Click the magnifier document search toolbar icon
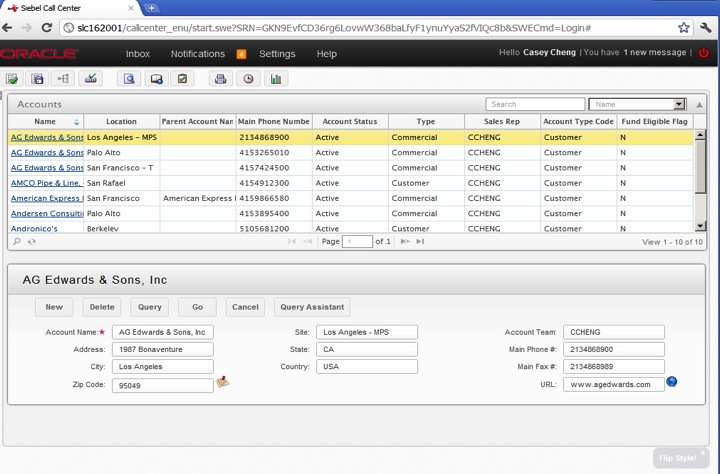Viewport: 720px width, 474px height. (129, 79)
